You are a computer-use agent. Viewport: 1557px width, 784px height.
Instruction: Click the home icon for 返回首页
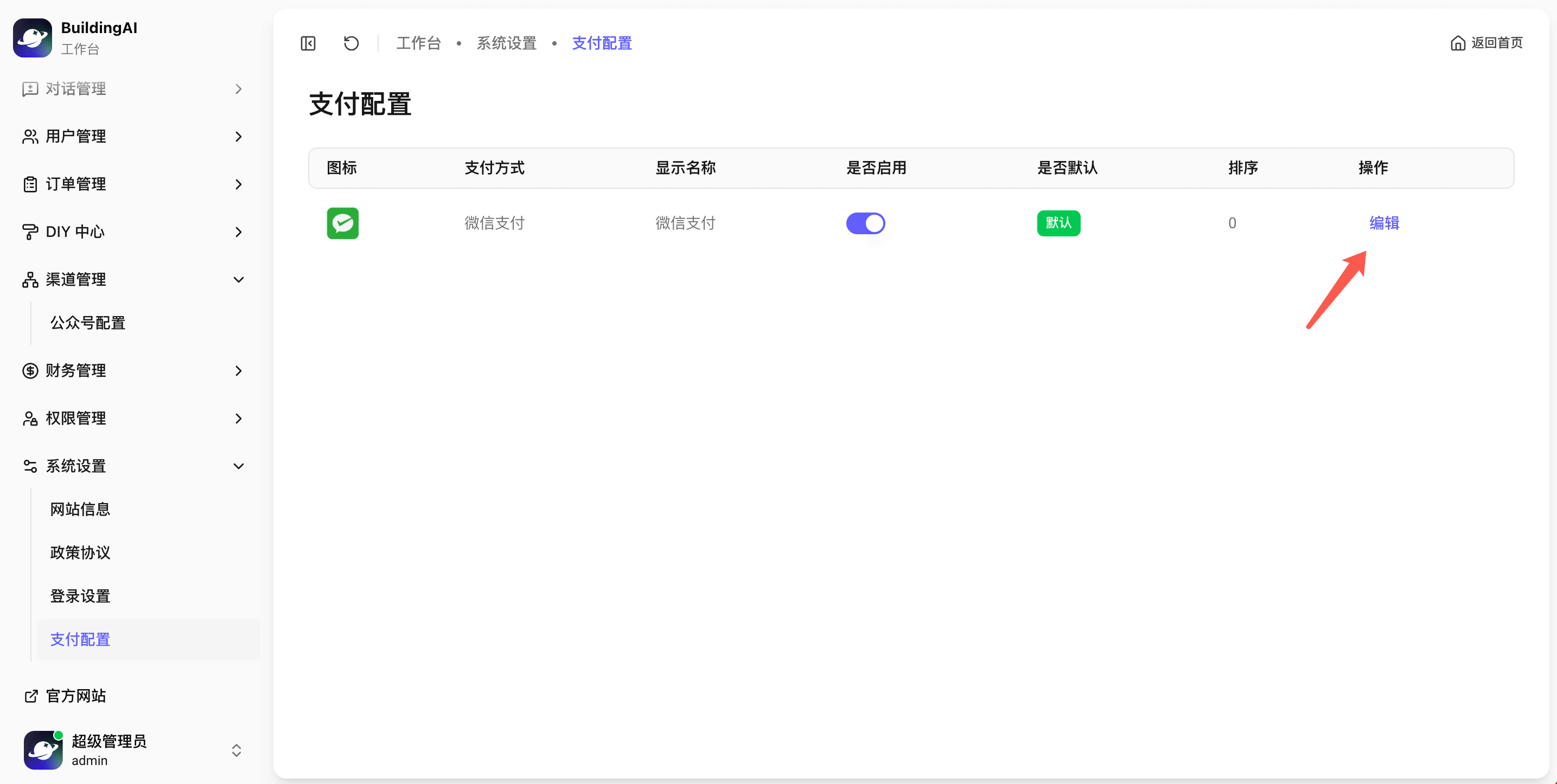click(1457, 43)
